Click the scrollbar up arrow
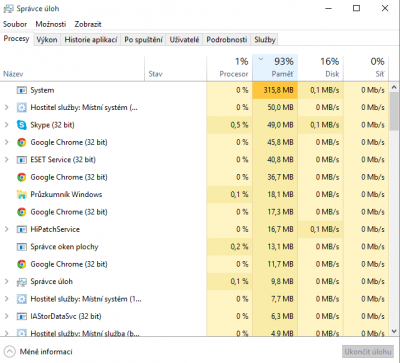400x363 pixels. [x=394, y=87]
